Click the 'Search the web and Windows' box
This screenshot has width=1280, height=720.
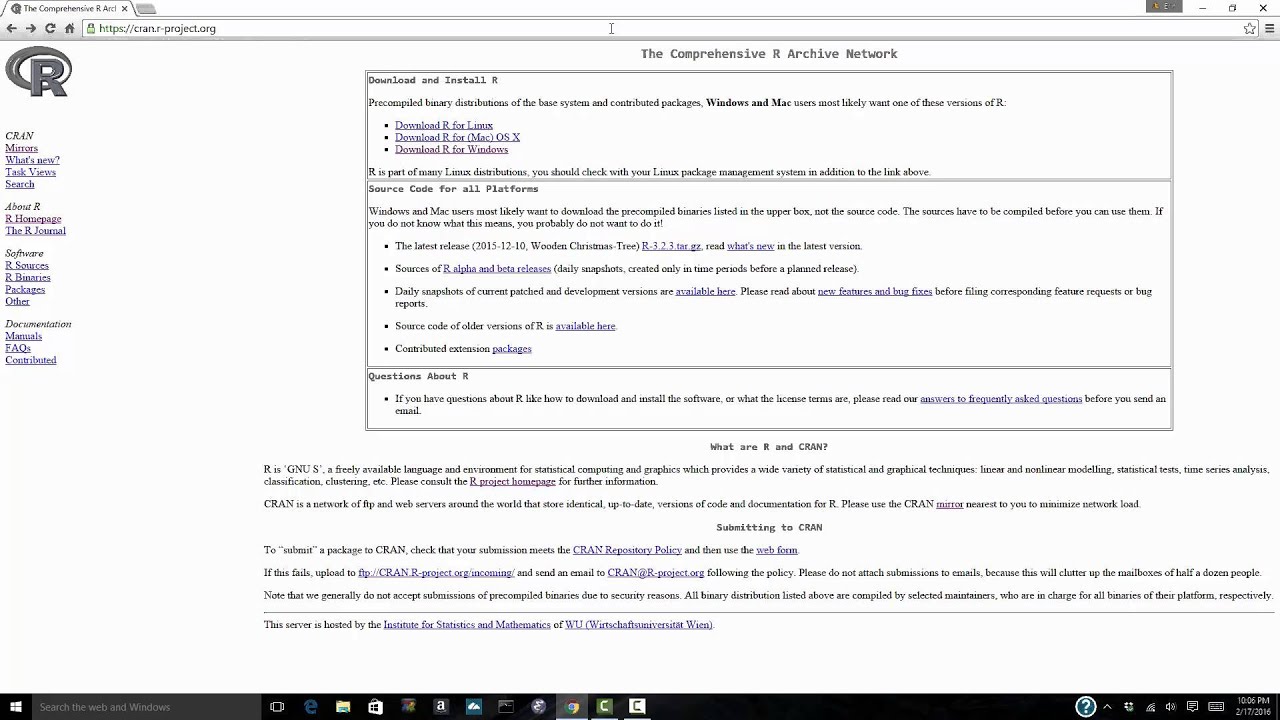[x=146, y=707]
